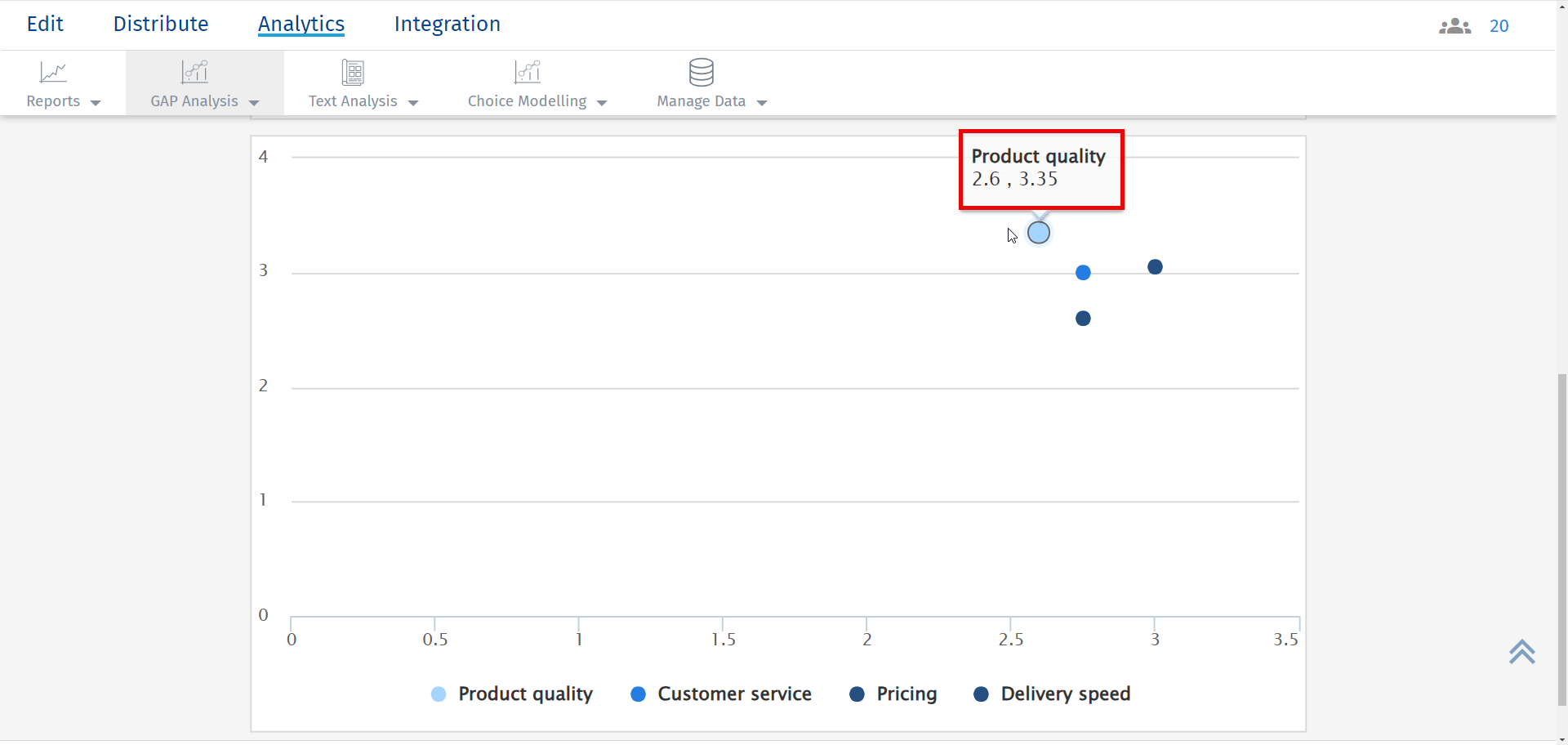The height and width of the screenshot is (745, 1568).
Task: Click the GAP Analysis chart icon
Action: 194,73
